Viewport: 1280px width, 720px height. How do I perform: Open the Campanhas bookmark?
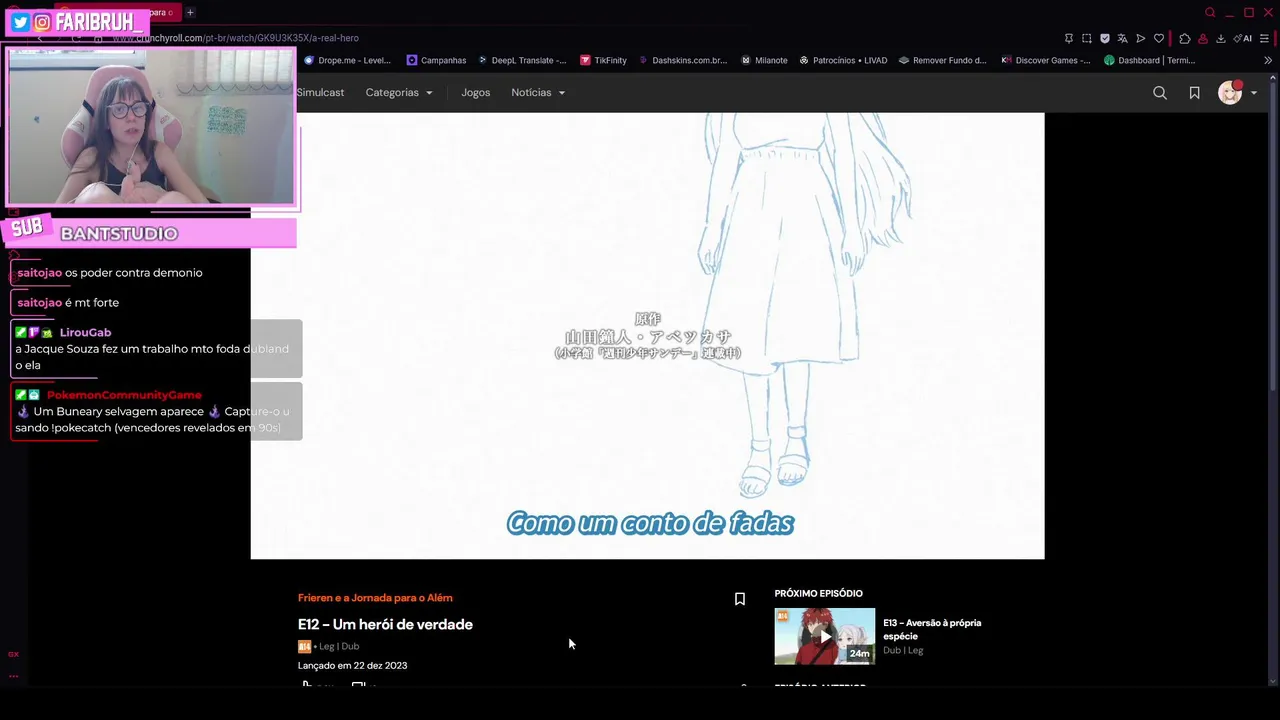coord(436,60)
